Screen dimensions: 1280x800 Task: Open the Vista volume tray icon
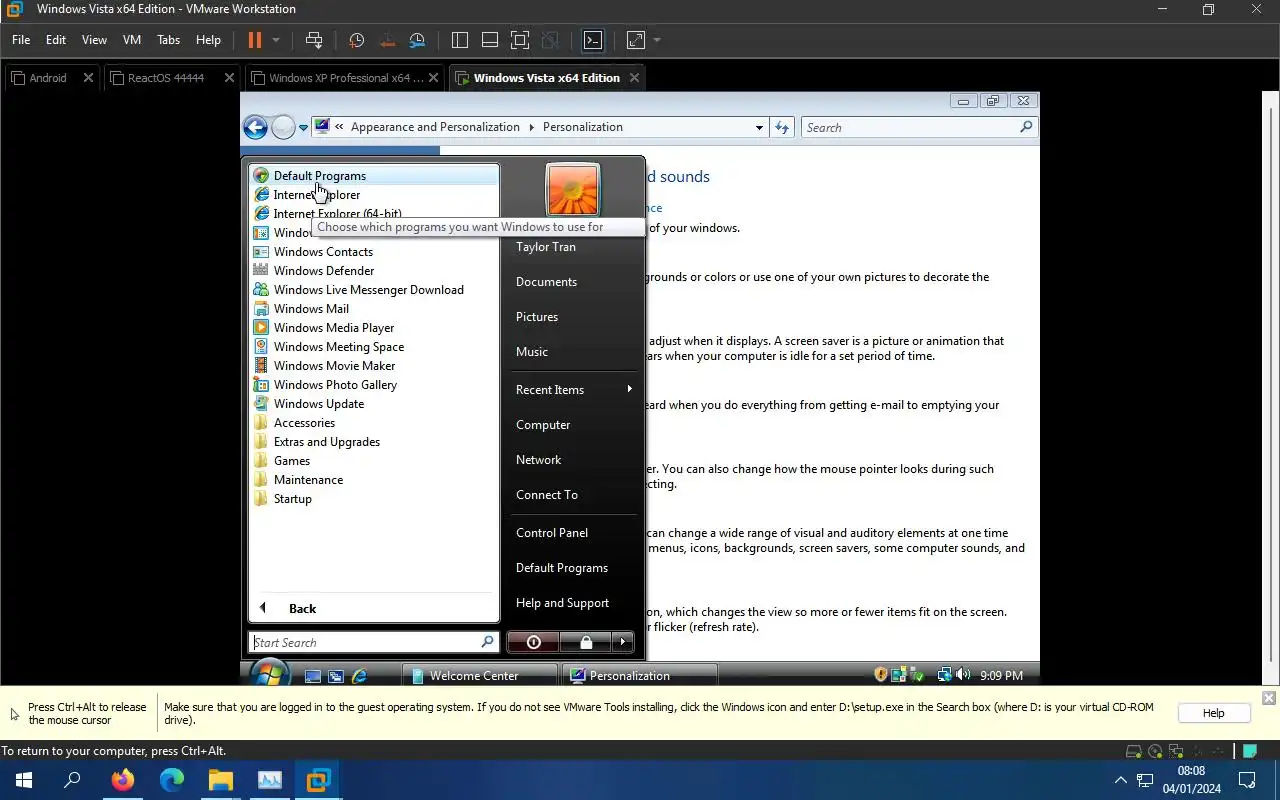962,675
